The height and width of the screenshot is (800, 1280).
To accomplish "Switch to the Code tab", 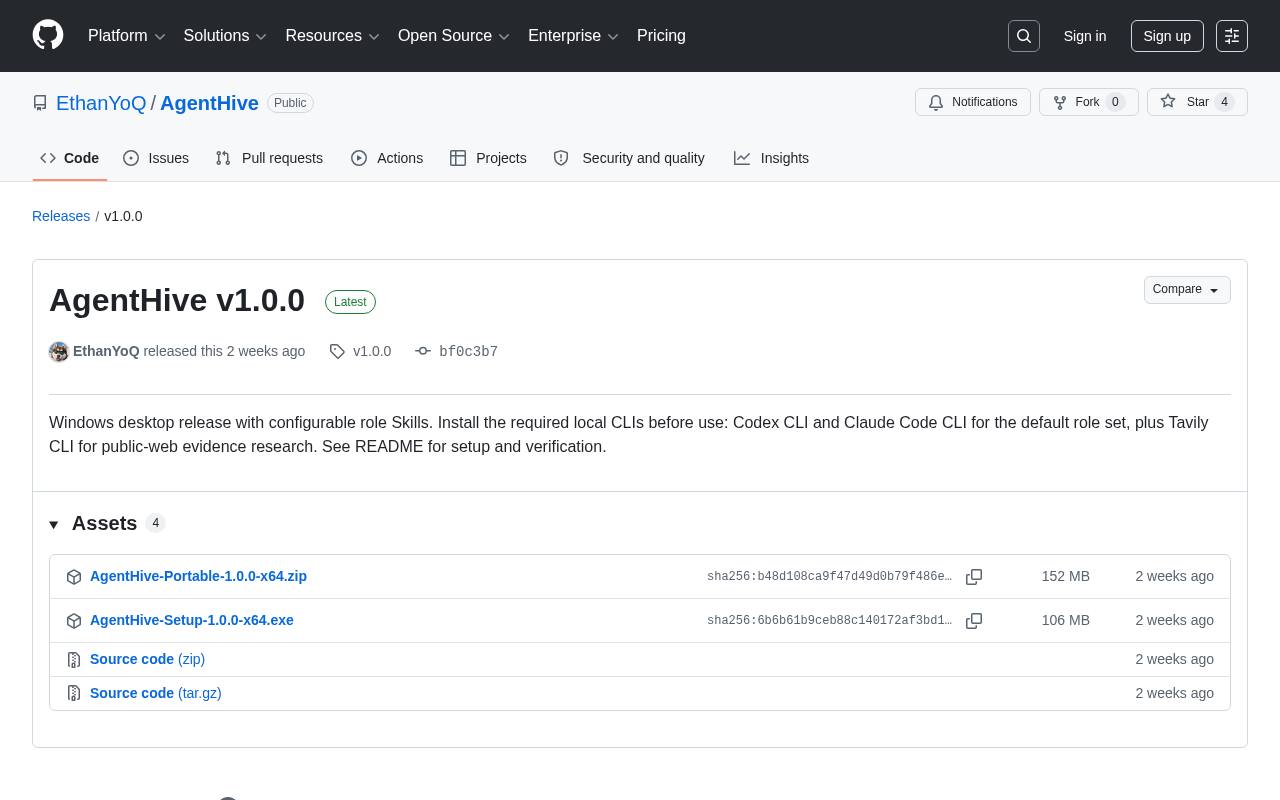I will (70, 158).
